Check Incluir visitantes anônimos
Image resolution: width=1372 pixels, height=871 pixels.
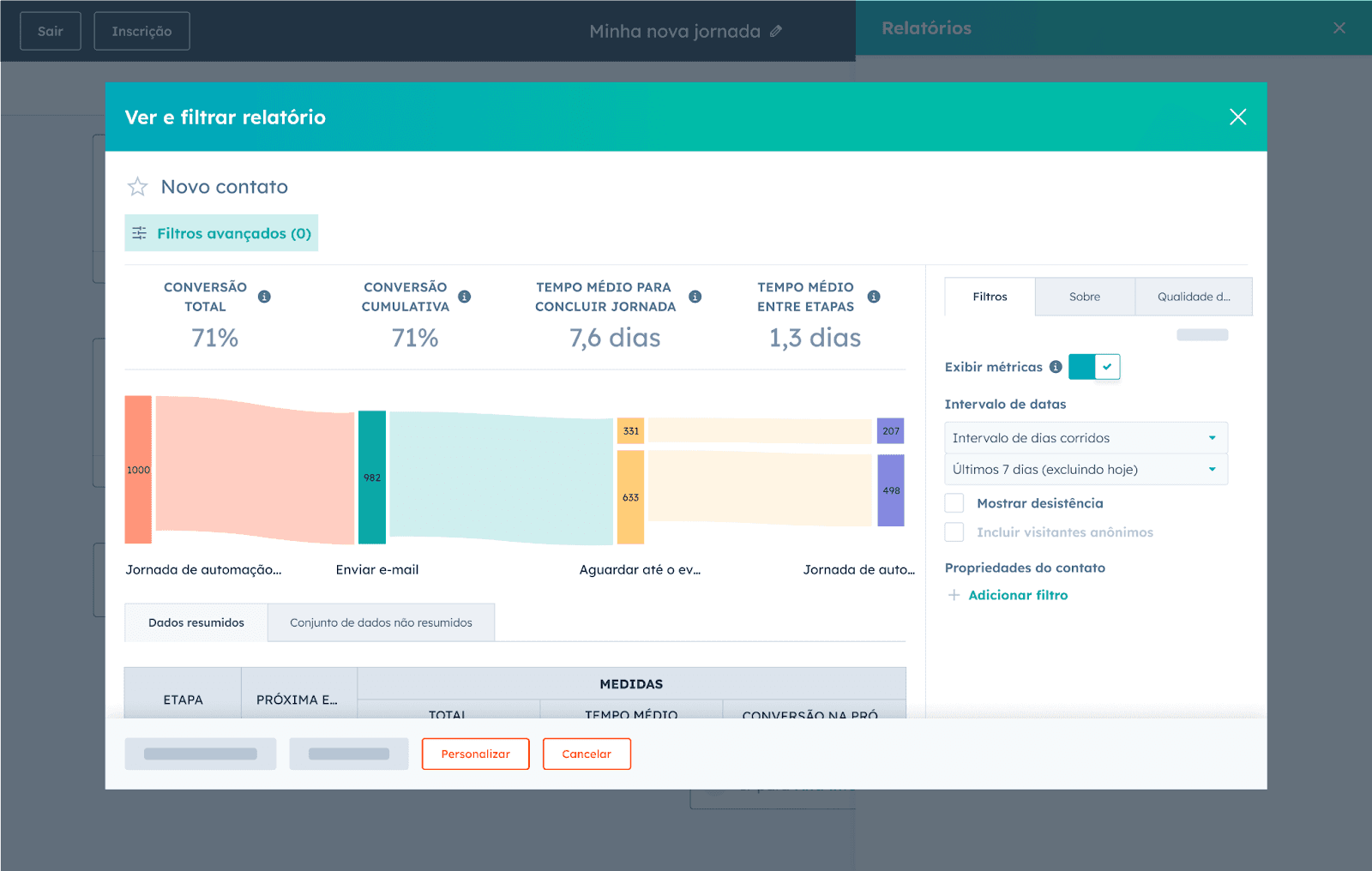(954, 532)
